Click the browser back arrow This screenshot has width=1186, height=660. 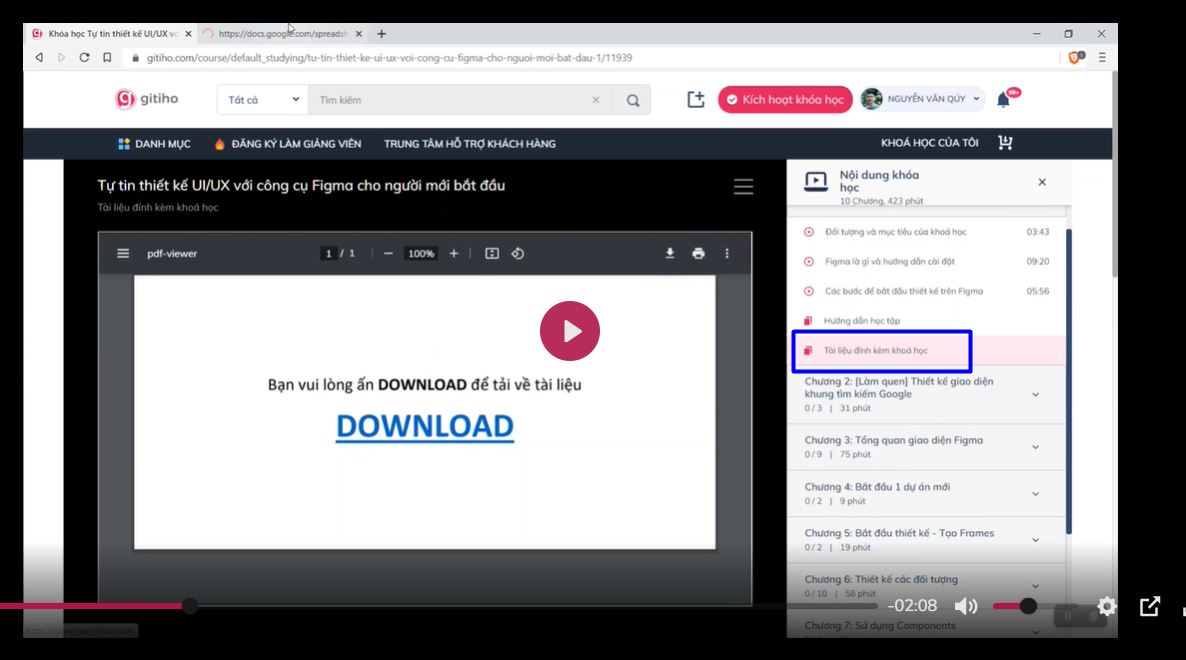(x=39, y=57)
